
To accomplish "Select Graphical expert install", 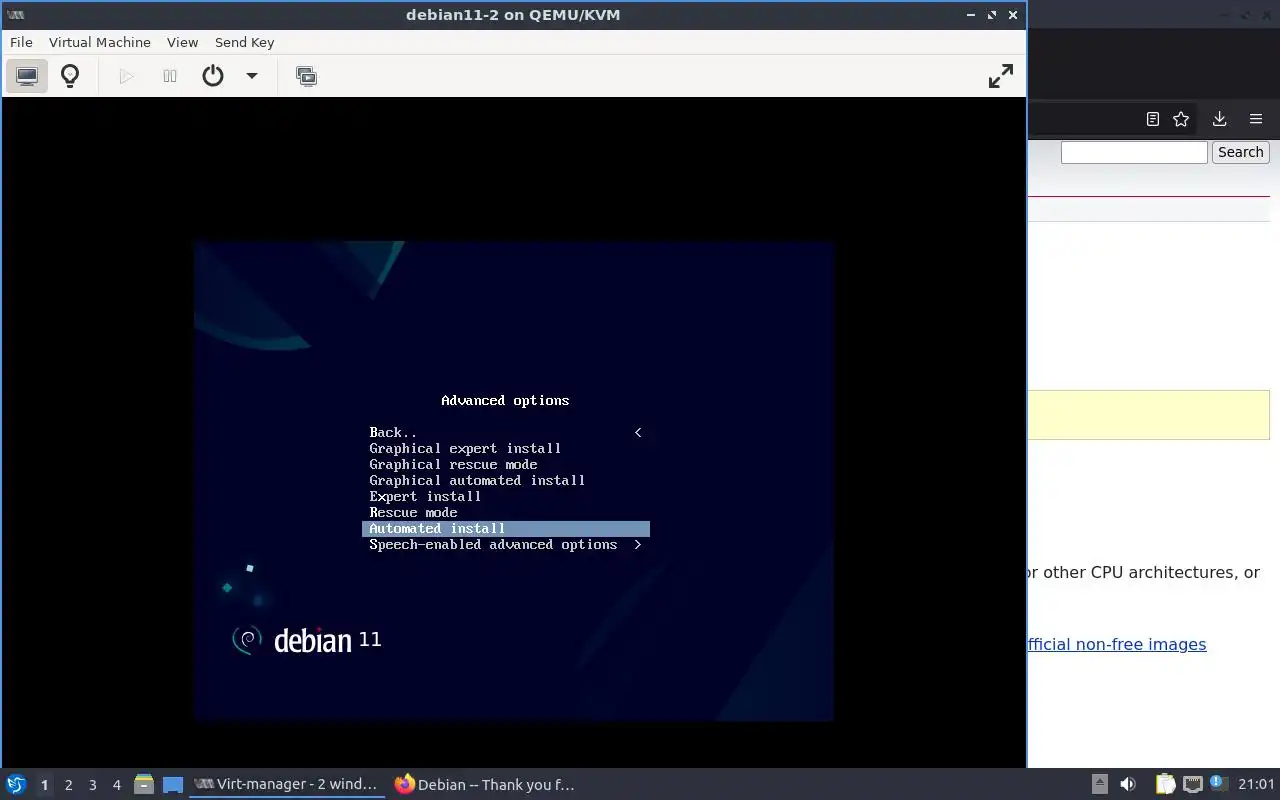I will (x=506, y=448).
